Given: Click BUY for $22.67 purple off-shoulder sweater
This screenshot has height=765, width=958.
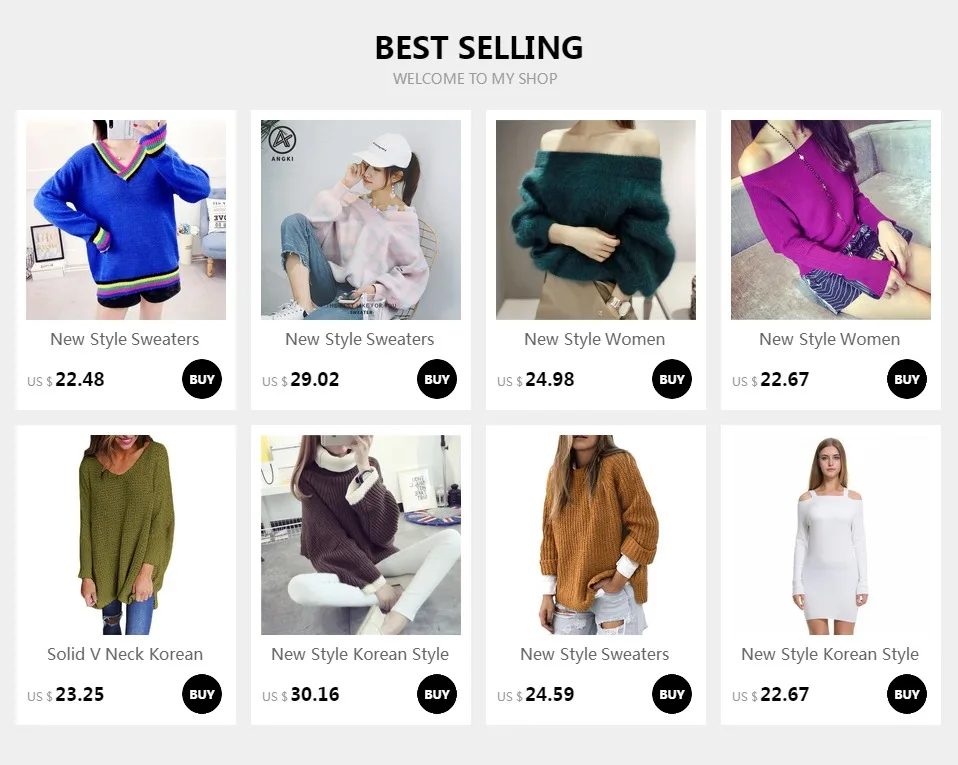Looking at the screenshot, I should 907,379.
